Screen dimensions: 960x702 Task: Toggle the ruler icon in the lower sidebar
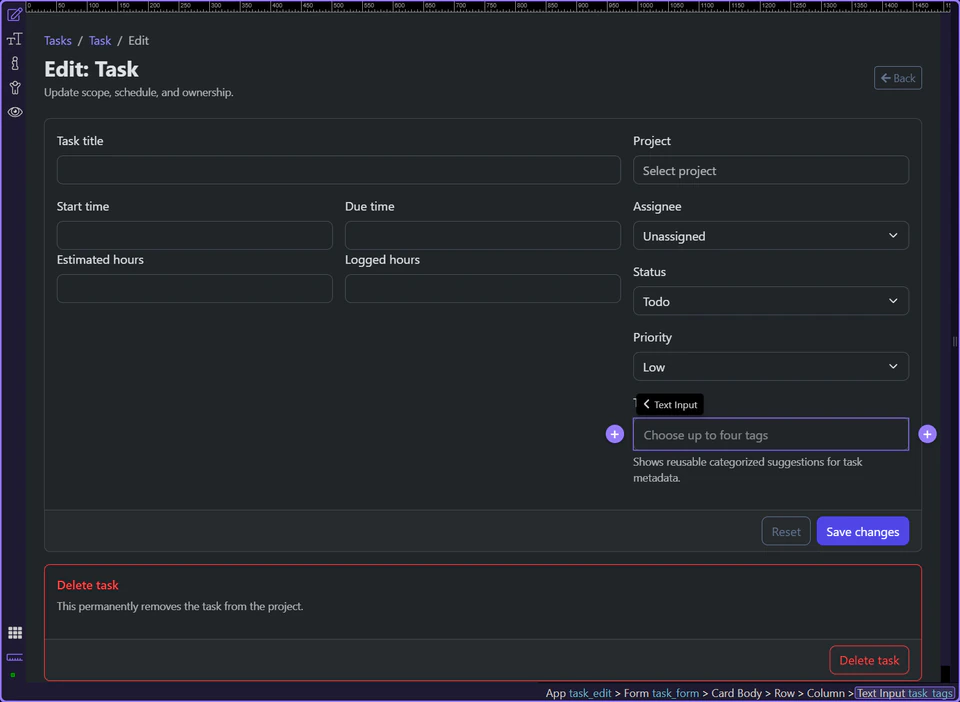pyautogui.click(x=14, y=658)
